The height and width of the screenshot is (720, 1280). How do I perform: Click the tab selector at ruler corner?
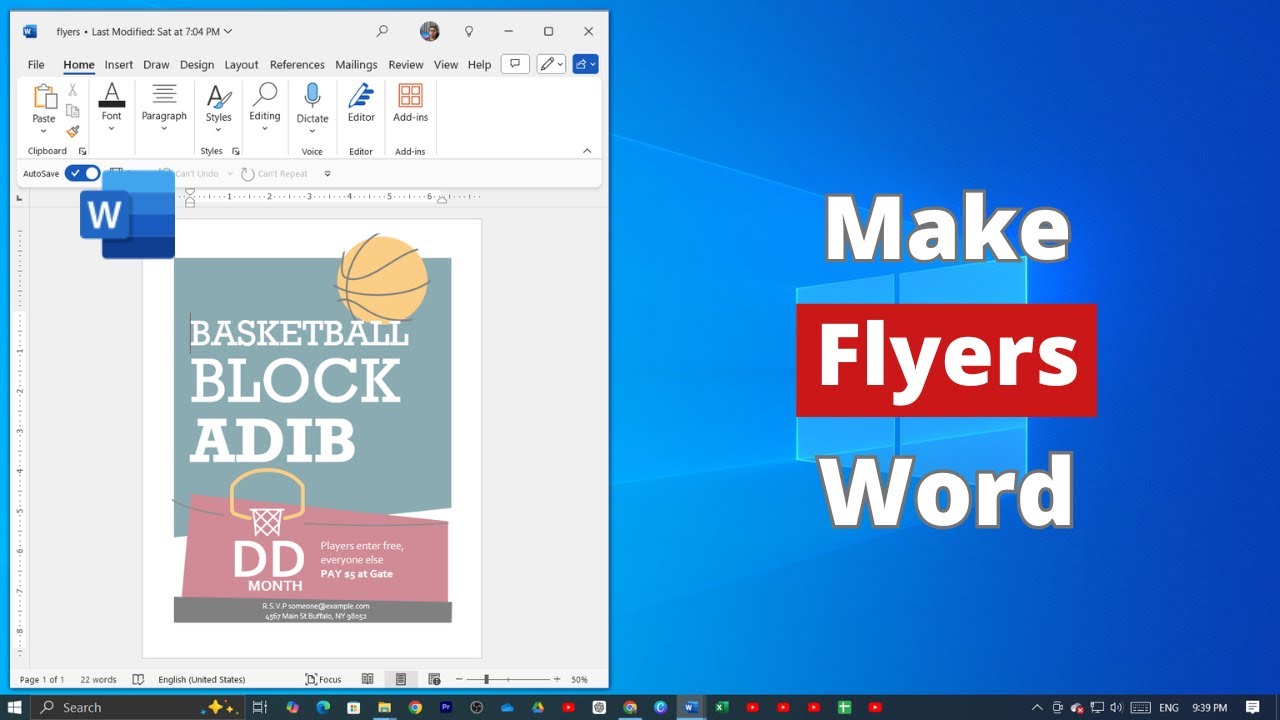click(x=19, y=198)
